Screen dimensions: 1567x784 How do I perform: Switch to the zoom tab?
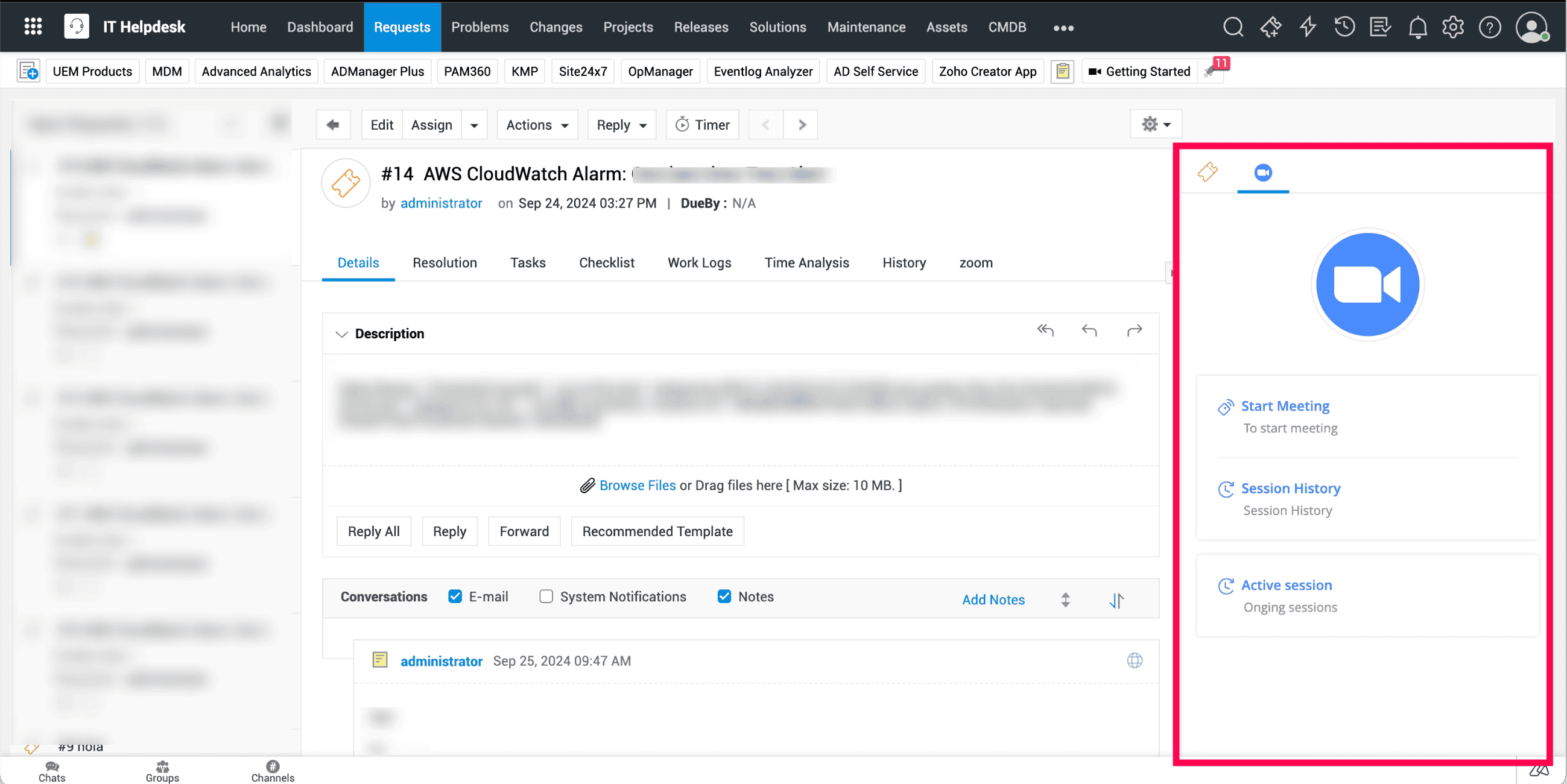(976, 263)
